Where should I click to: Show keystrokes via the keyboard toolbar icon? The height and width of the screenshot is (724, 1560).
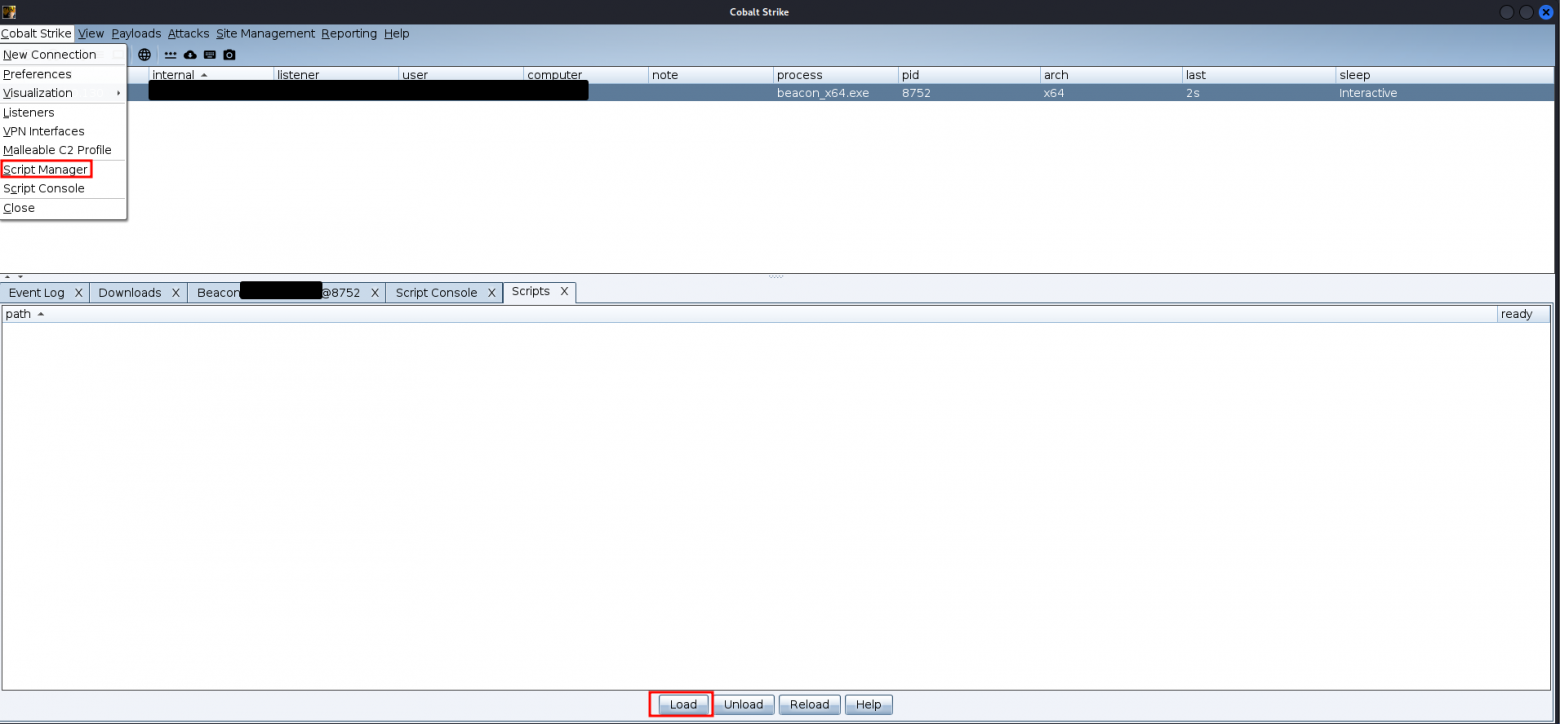click(210, 55)
